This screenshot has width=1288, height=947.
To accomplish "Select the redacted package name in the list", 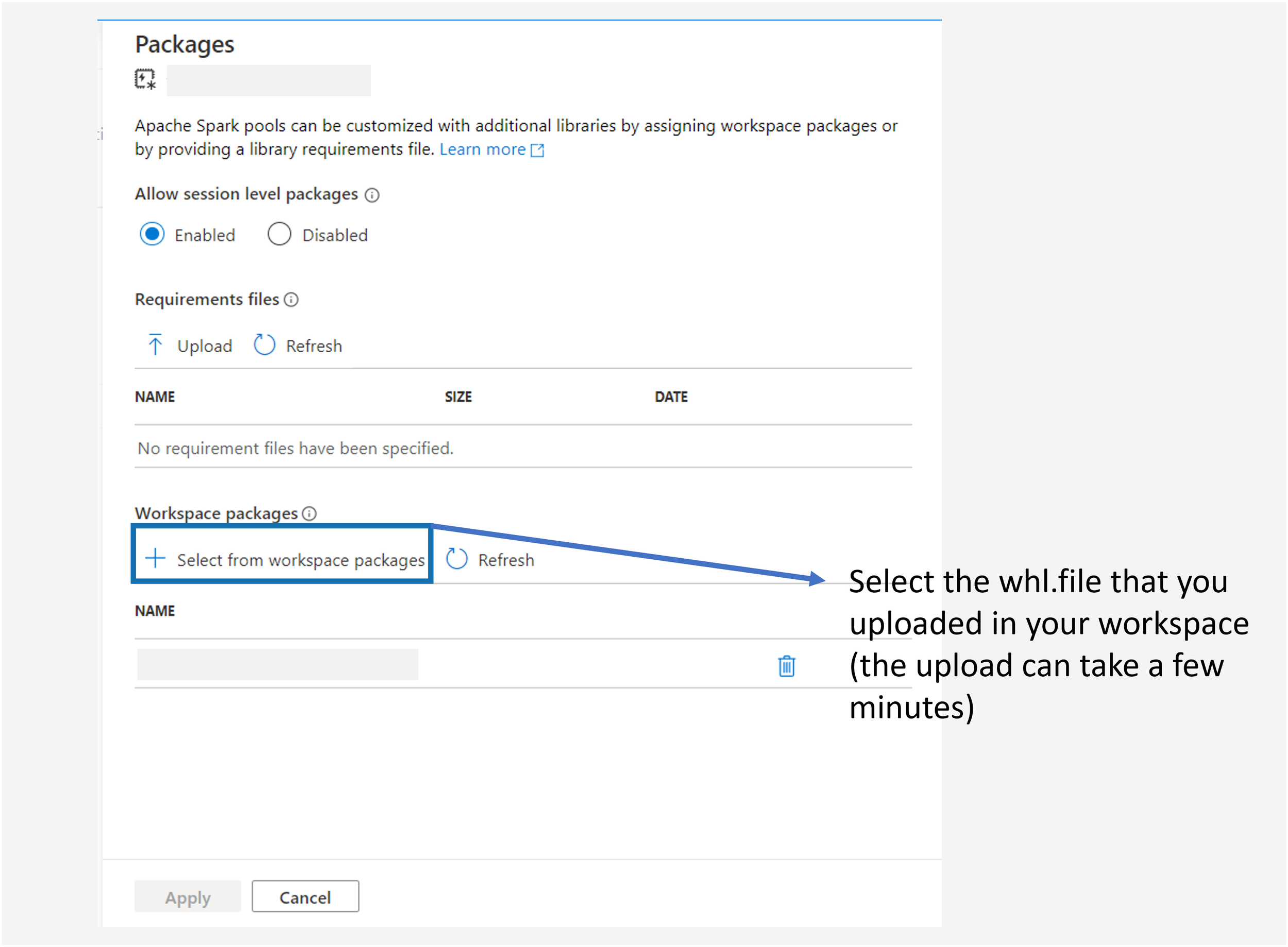I will click(278, 665).
